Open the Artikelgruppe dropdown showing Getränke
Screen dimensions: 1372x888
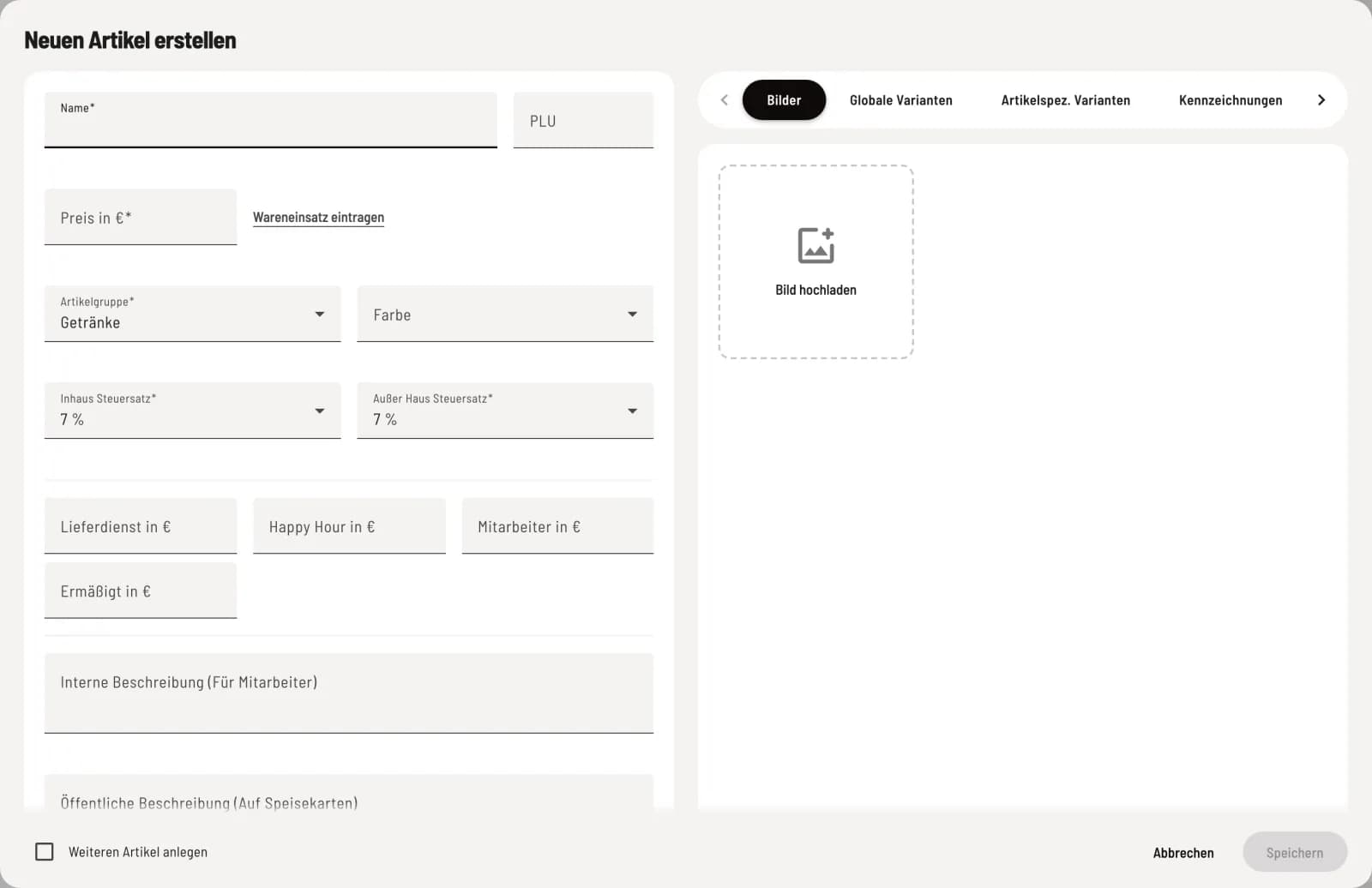pos(192,314)
